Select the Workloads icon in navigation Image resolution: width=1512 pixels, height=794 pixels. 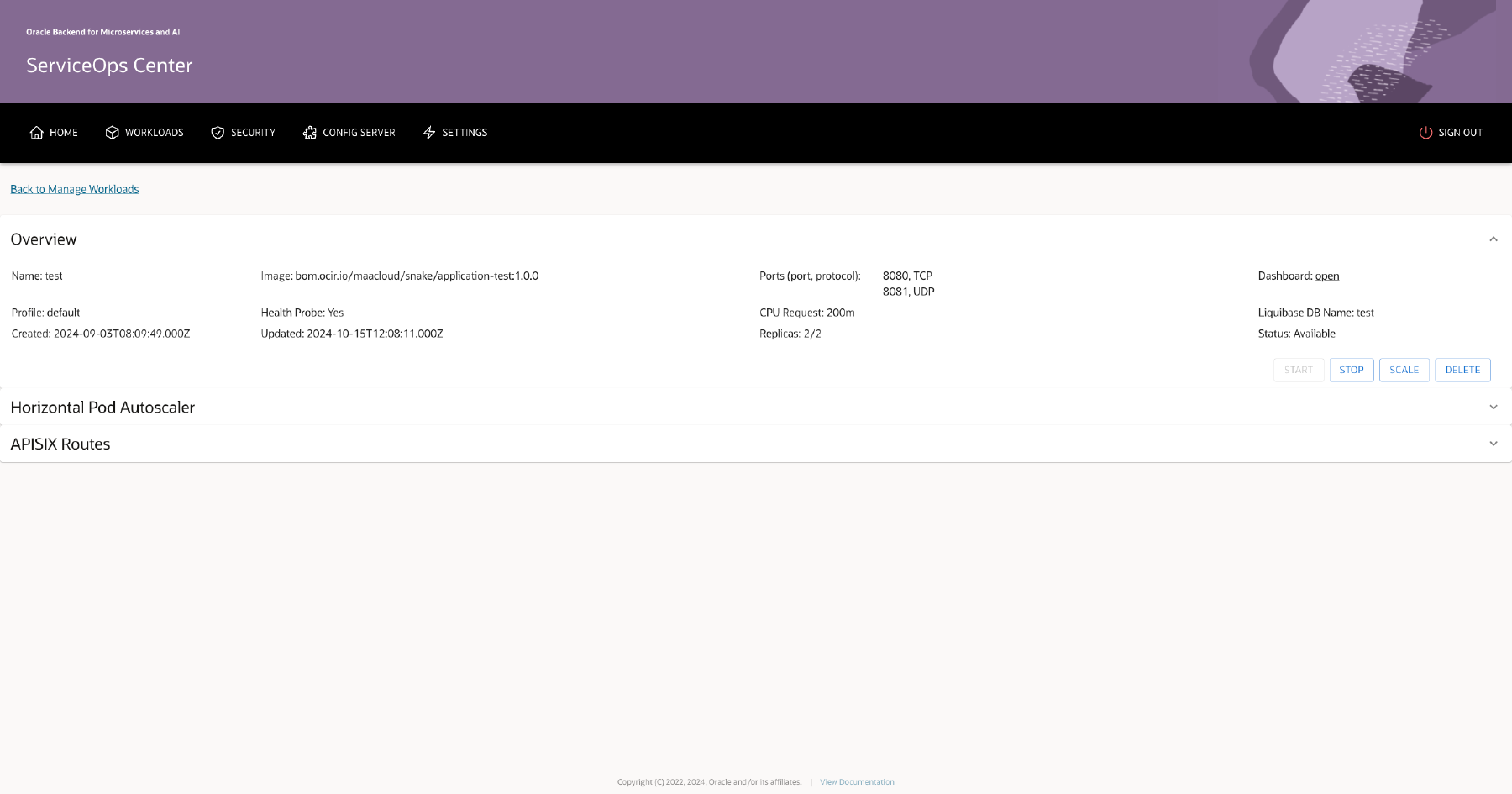112,132
